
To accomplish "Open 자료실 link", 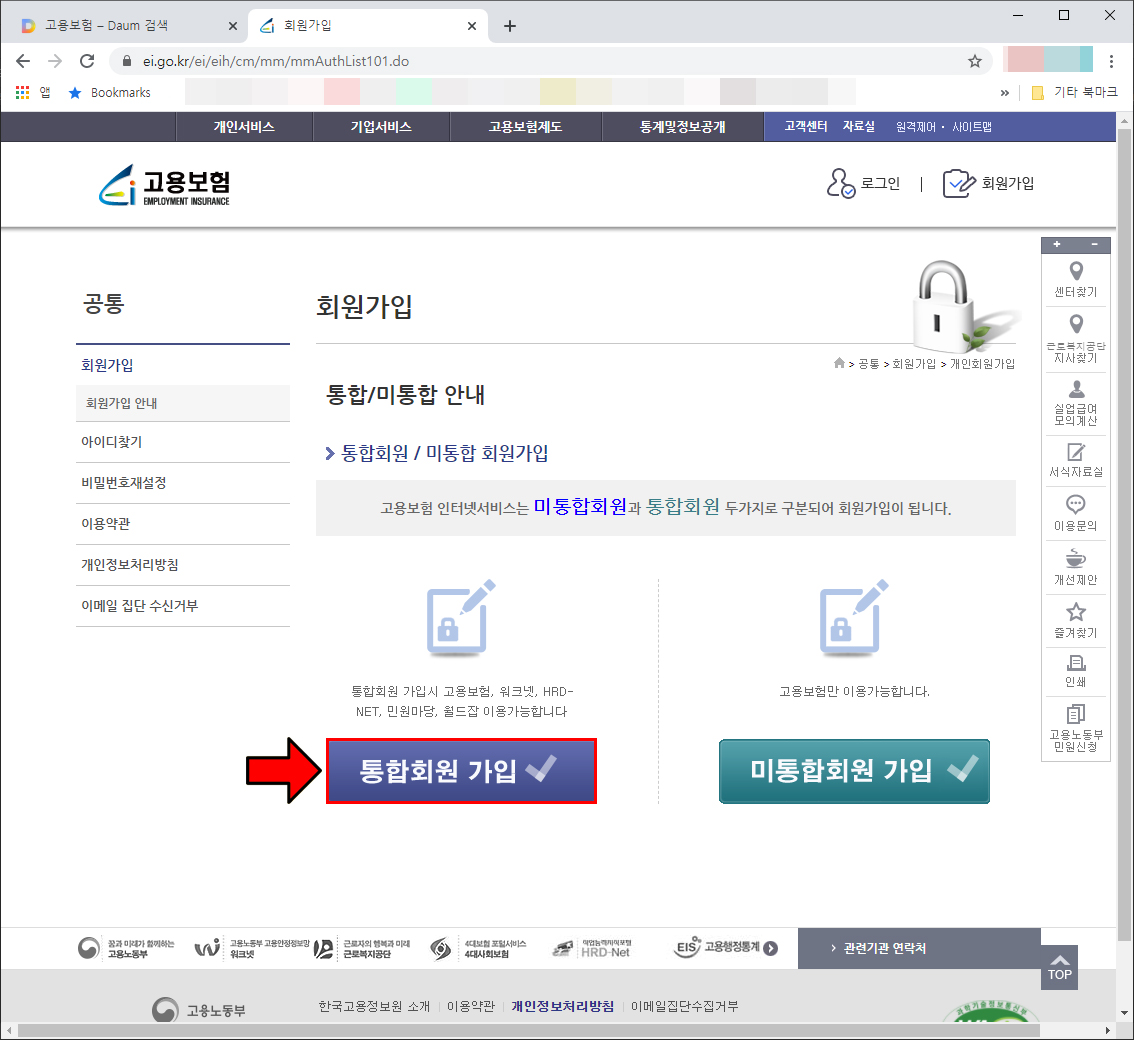I will (858, 127).
